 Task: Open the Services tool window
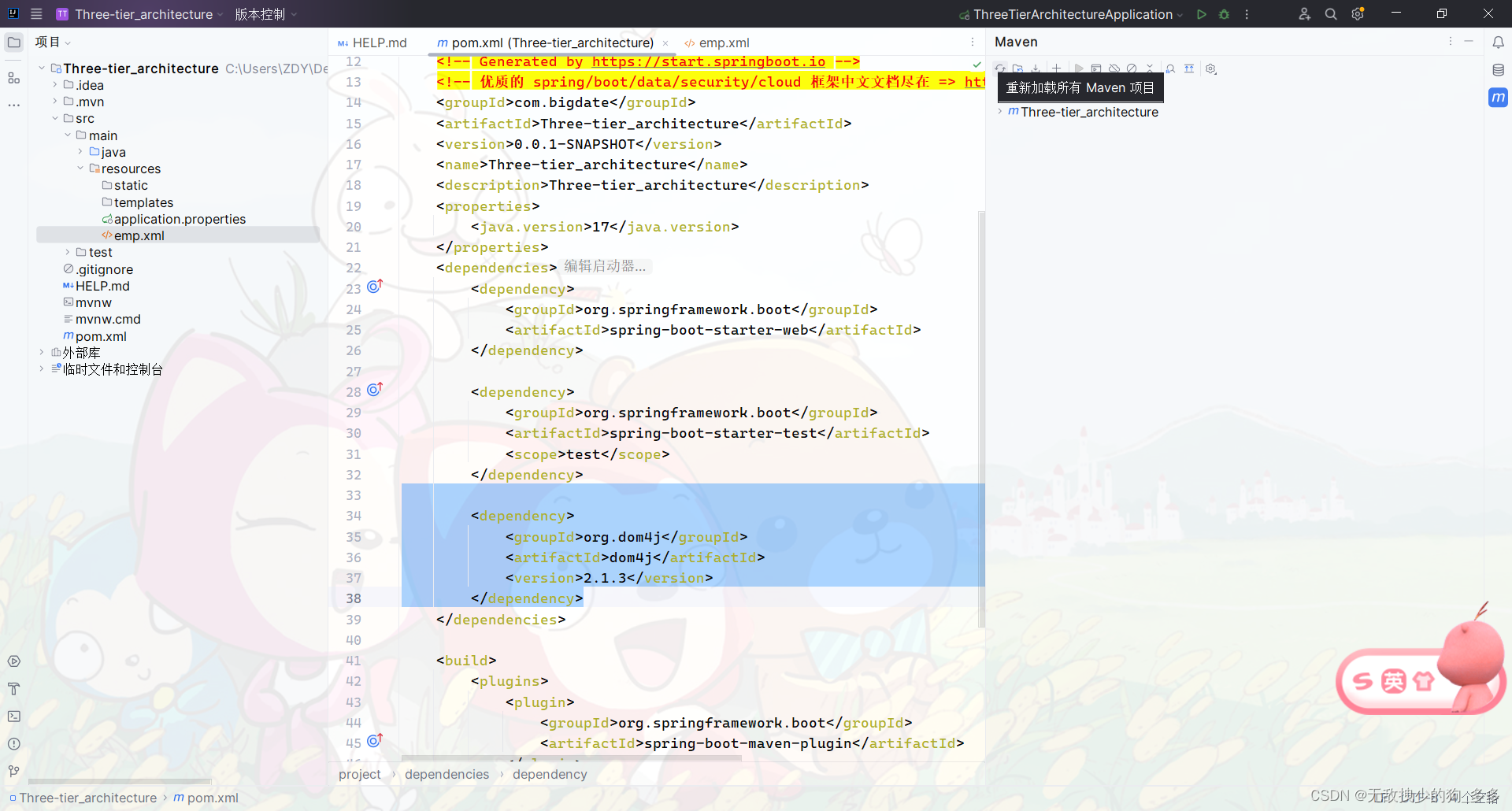(x=13, y=661)
